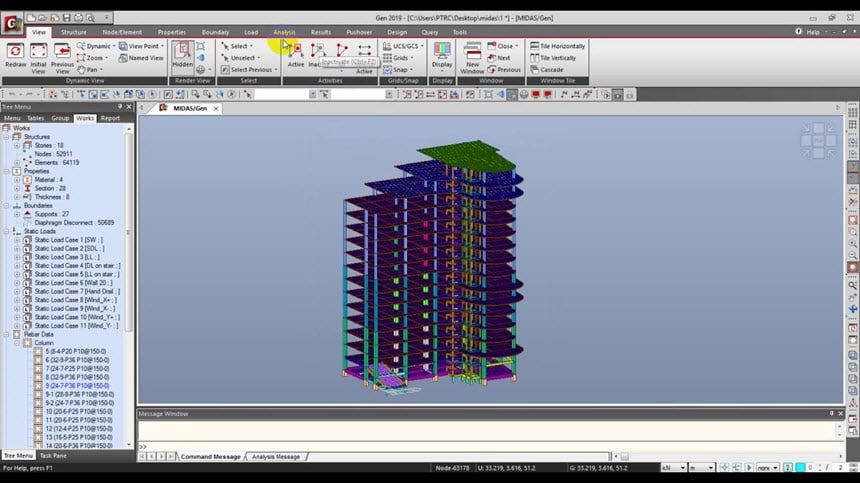The width and height of the screenshot is (860, 483).
Task: Click Tile Vertically
Action: click(x=553, y=58)
